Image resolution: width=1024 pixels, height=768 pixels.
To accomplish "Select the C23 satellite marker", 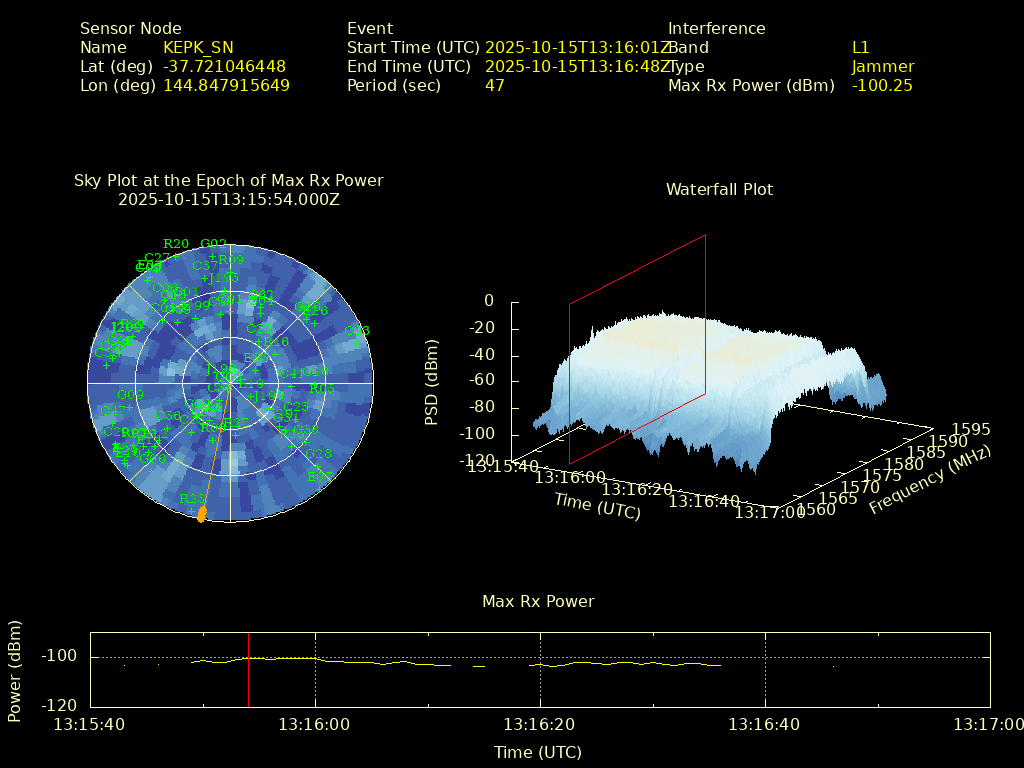I will click(x=259, y=329).
